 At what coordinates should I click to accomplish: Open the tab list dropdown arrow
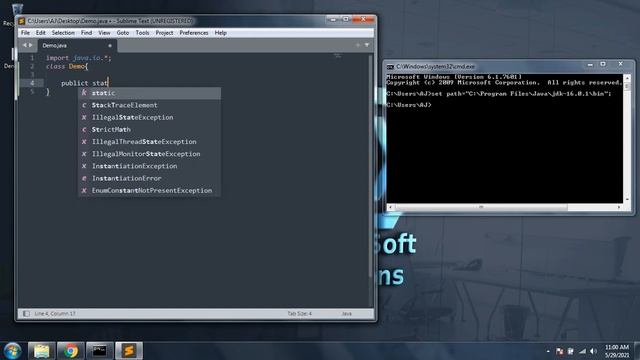point(367,45)
